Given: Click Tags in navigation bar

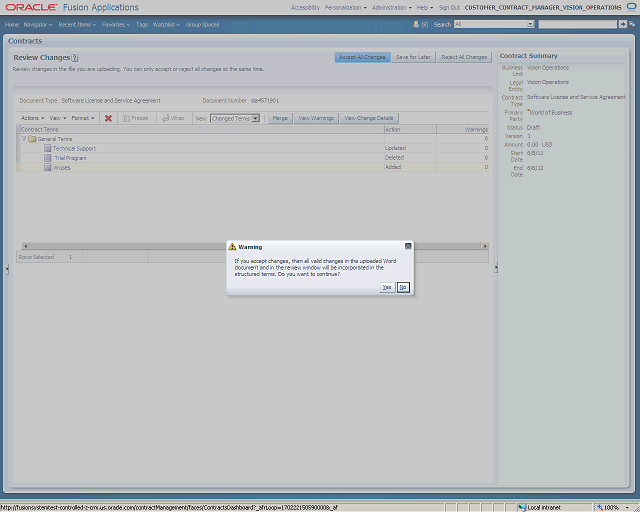Looking at the screenshot, I should click(x=142, y=24).
